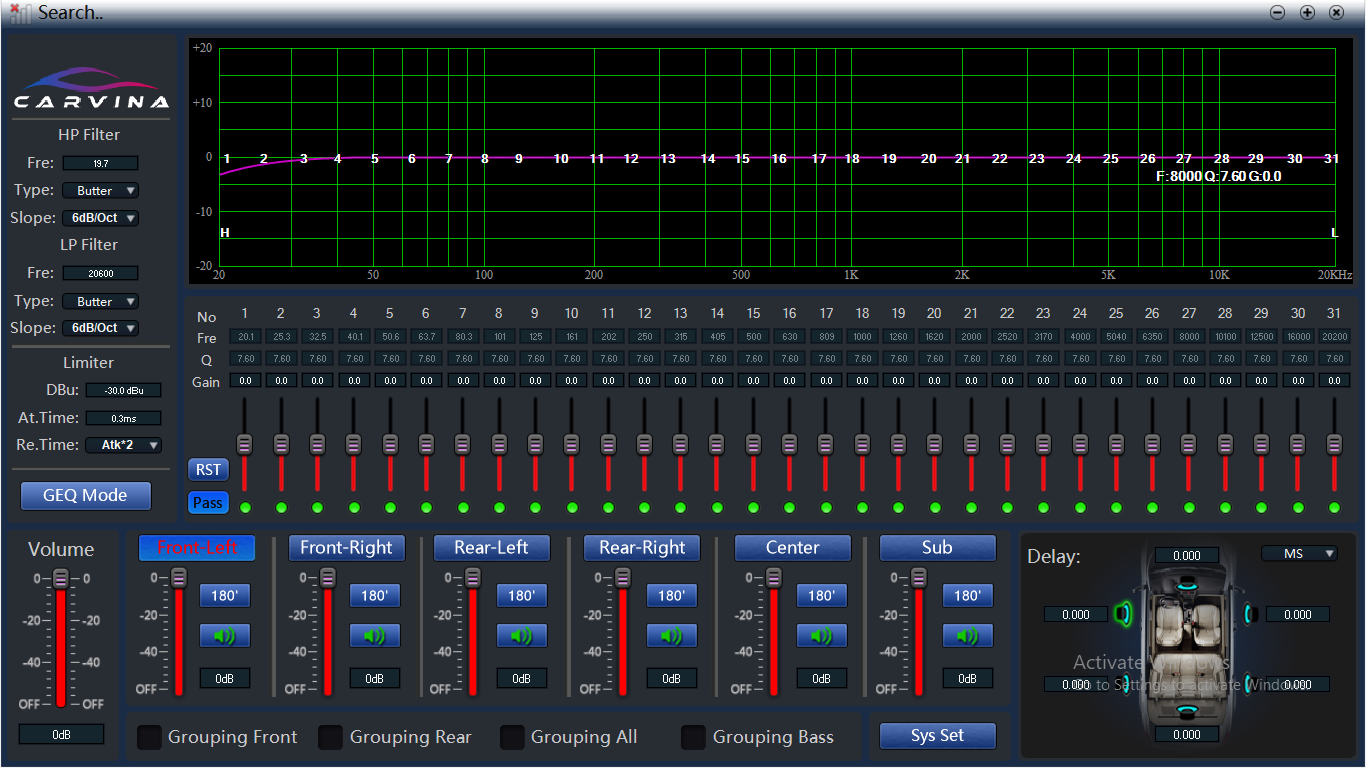Expand the LP Filter Slope dropdown
The height and width of the screenshot is (768, 1366).
coord(100,328)
